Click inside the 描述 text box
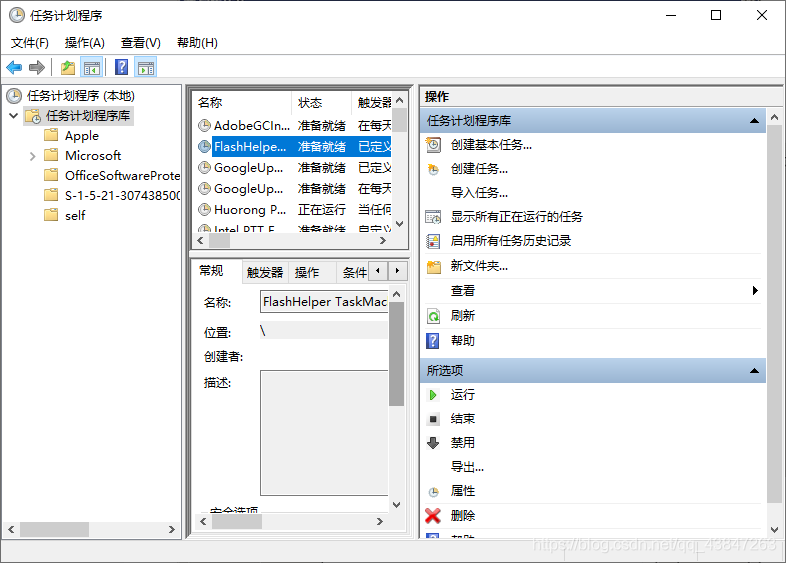 pyautogui.click(x=324, y=433)
